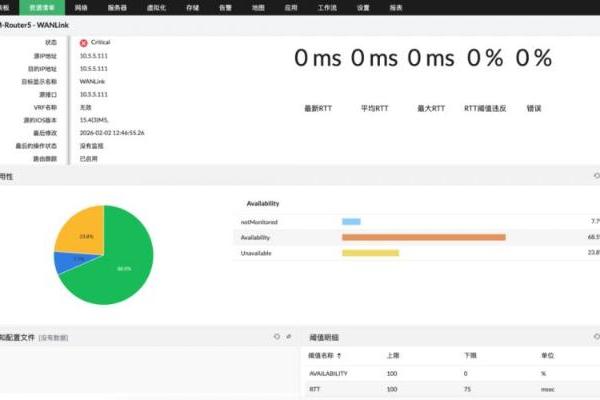Click the bold 'Availability' chart heading
Viewport: 600px width, 400px height.
tap(263, 203)
